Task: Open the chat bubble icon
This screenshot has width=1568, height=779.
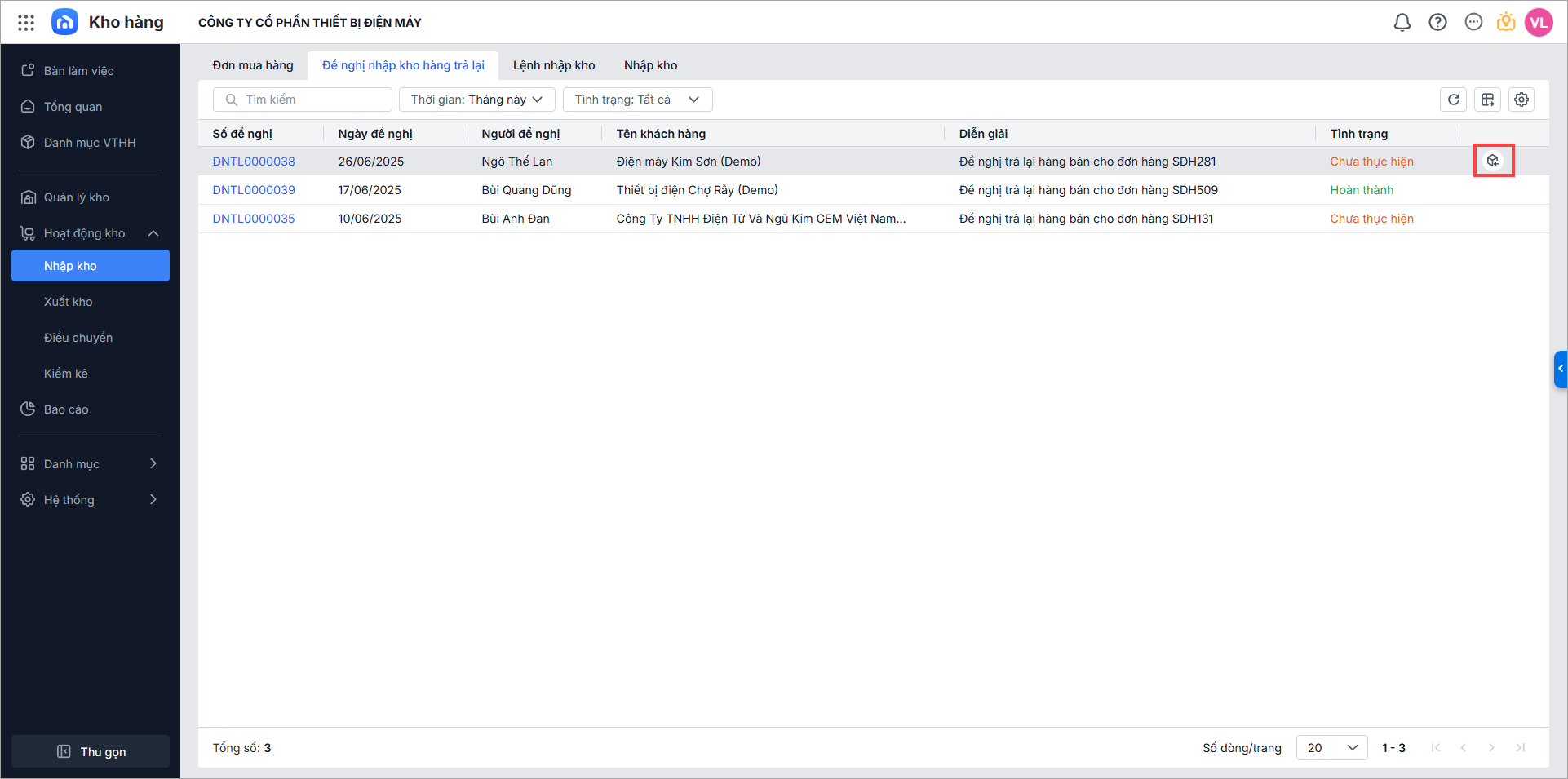Action: (1473, 23)
